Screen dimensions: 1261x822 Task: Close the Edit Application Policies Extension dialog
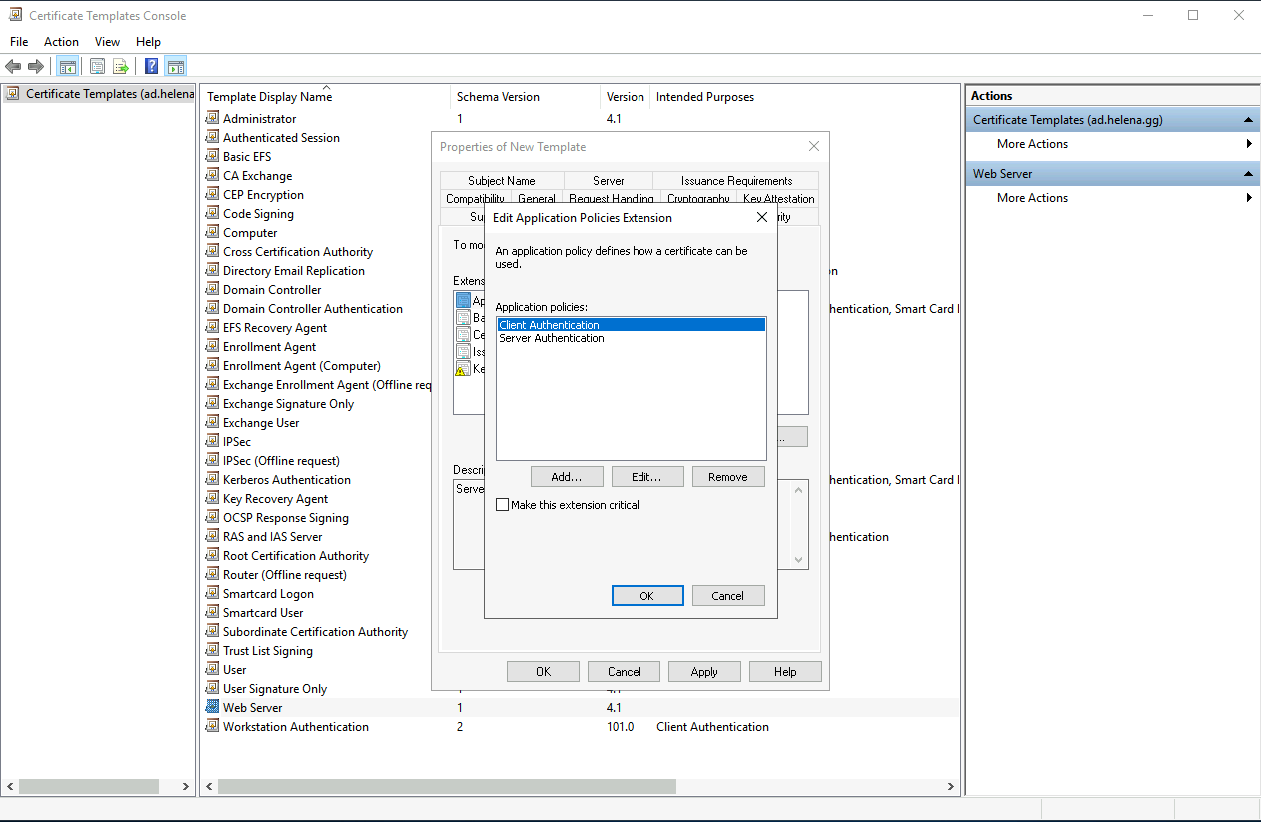pos(761,218)
